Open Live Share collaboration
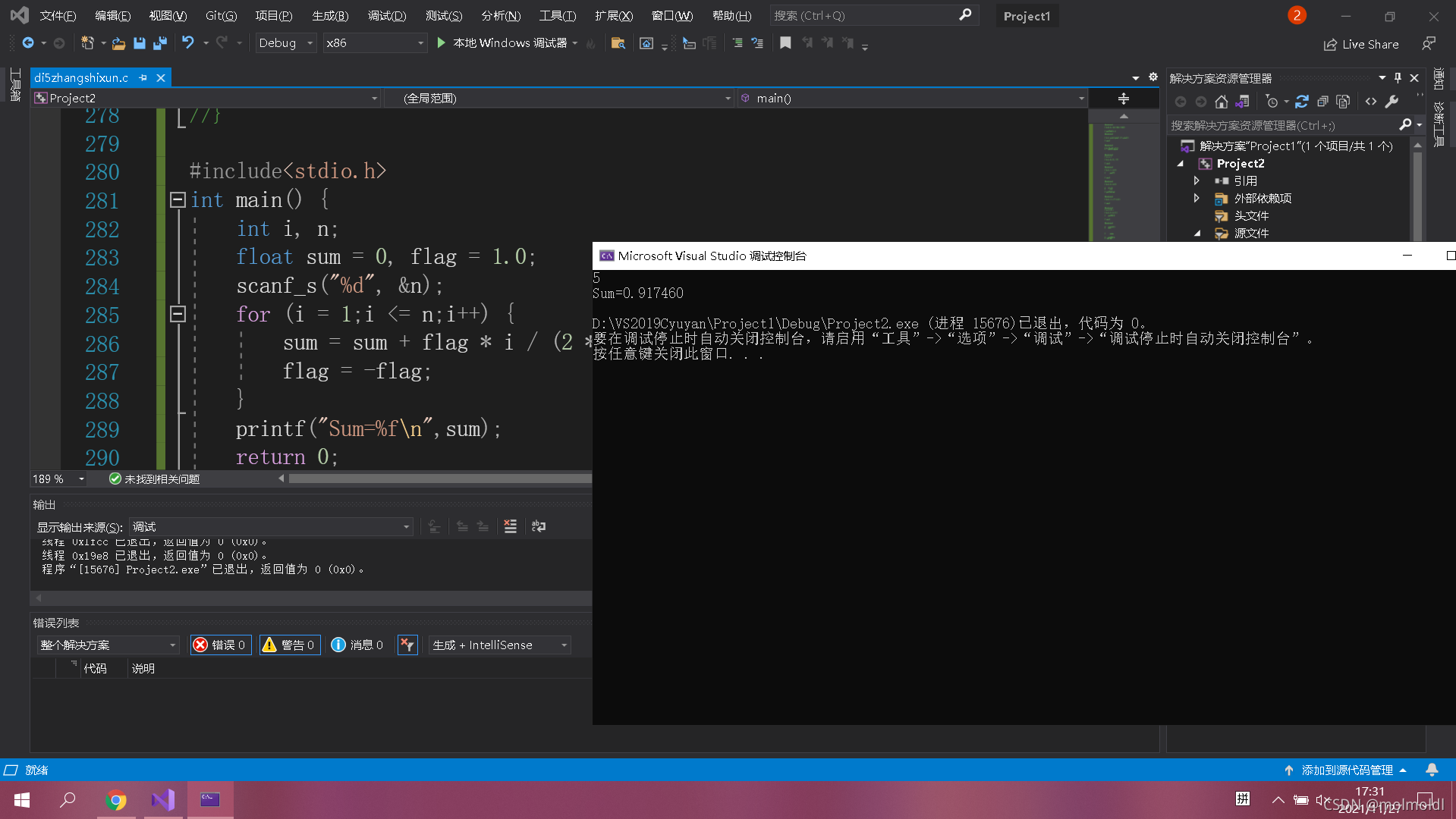Screen dimensions: 1456x819 click(1361, 44)
